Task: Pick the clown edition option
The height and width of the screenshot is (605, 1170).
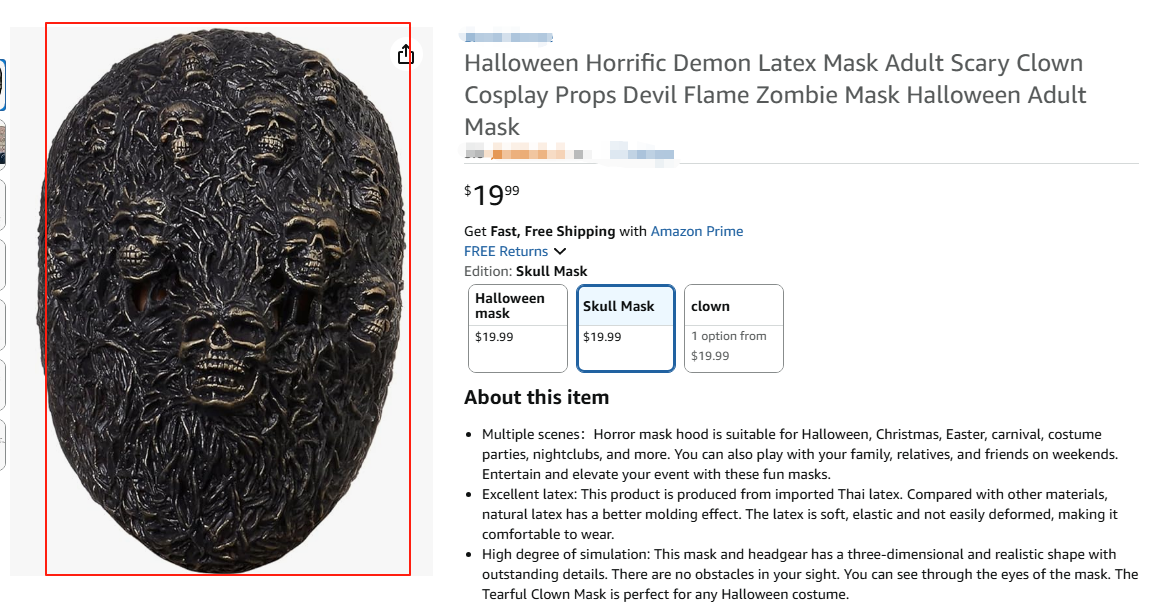Action: click(x=733, y=328)
